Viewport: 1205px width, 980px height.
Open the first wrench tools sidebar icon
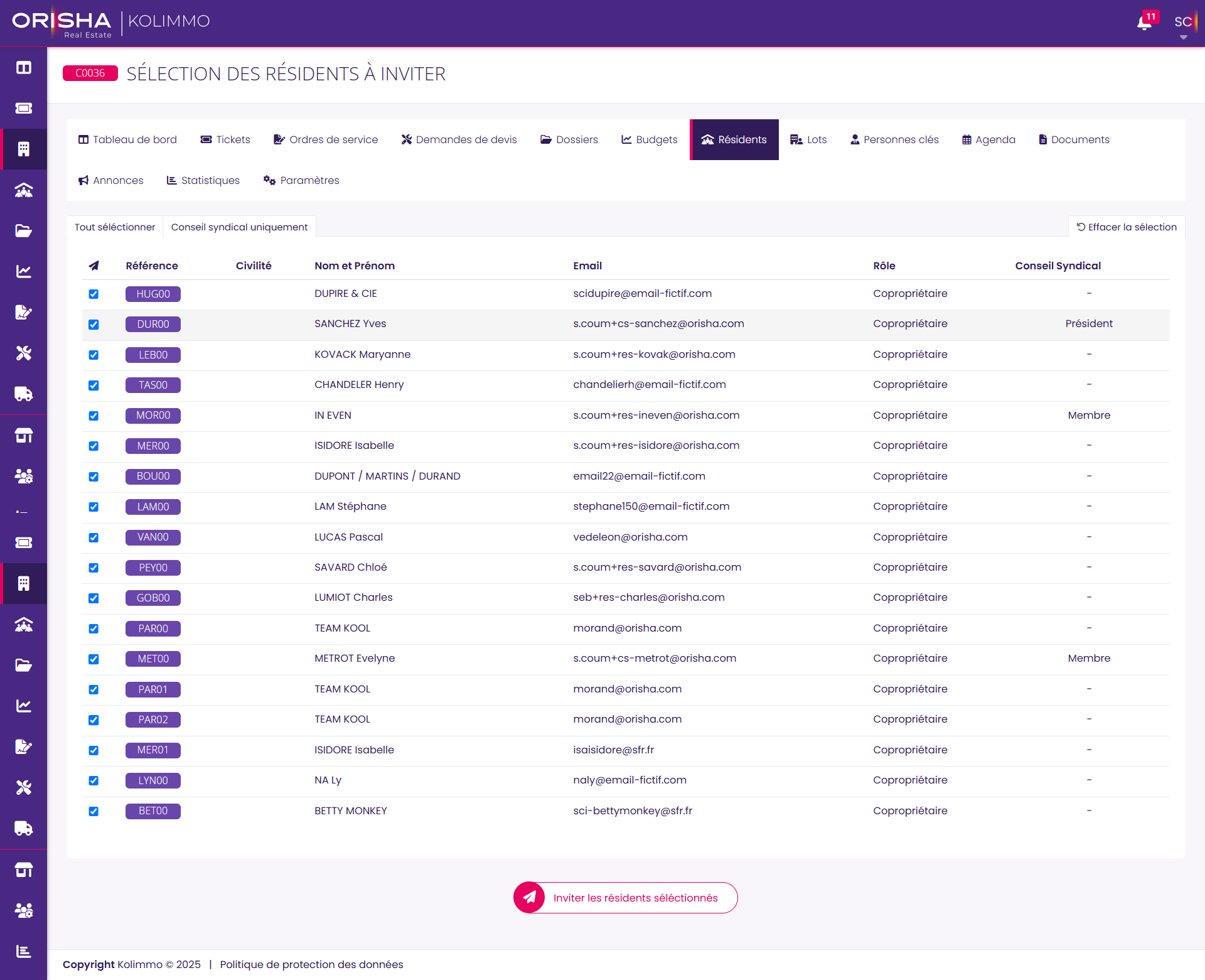point(23,353)
